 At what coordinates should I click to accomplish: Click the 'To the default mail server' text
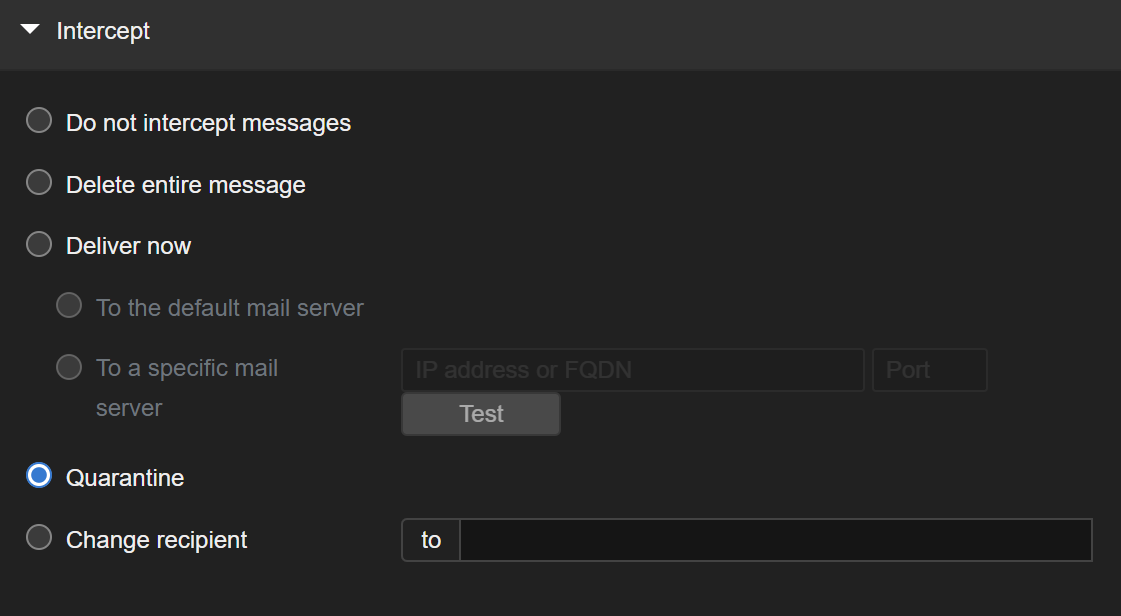pyautogui.click(x=230, y=308)
